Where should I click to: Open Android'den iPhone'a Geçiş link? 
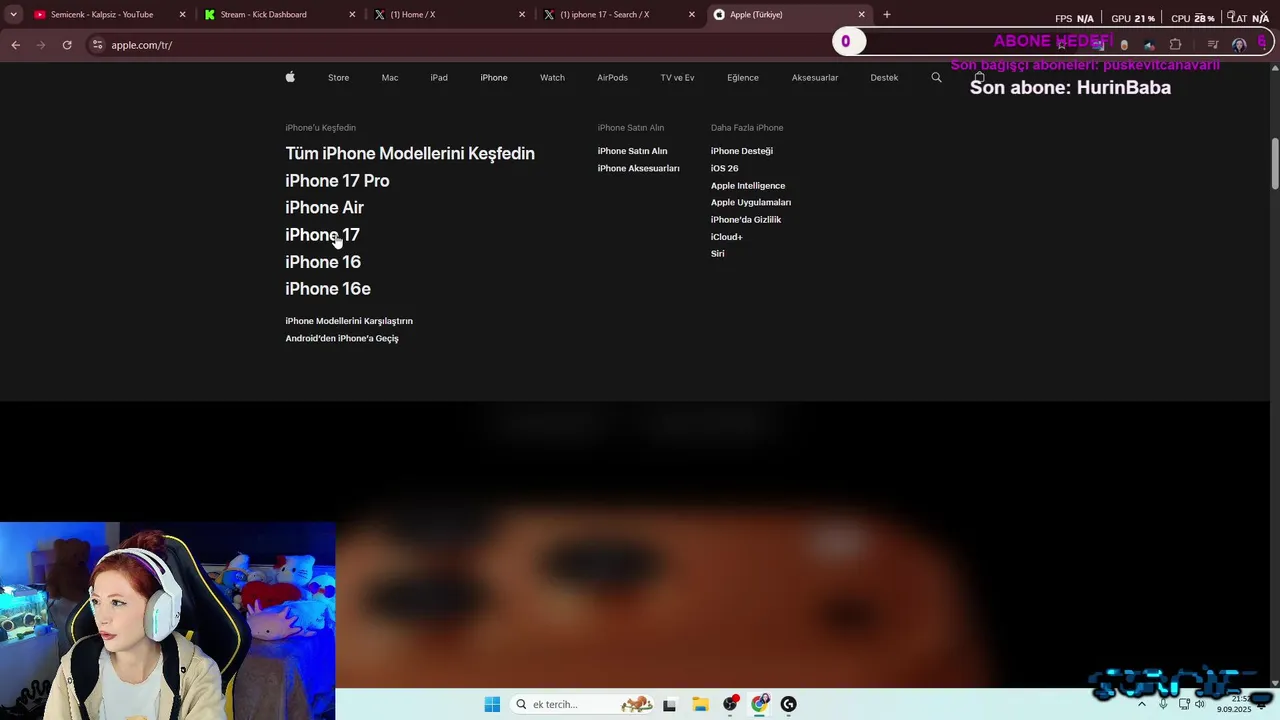[x=342, y=338]
